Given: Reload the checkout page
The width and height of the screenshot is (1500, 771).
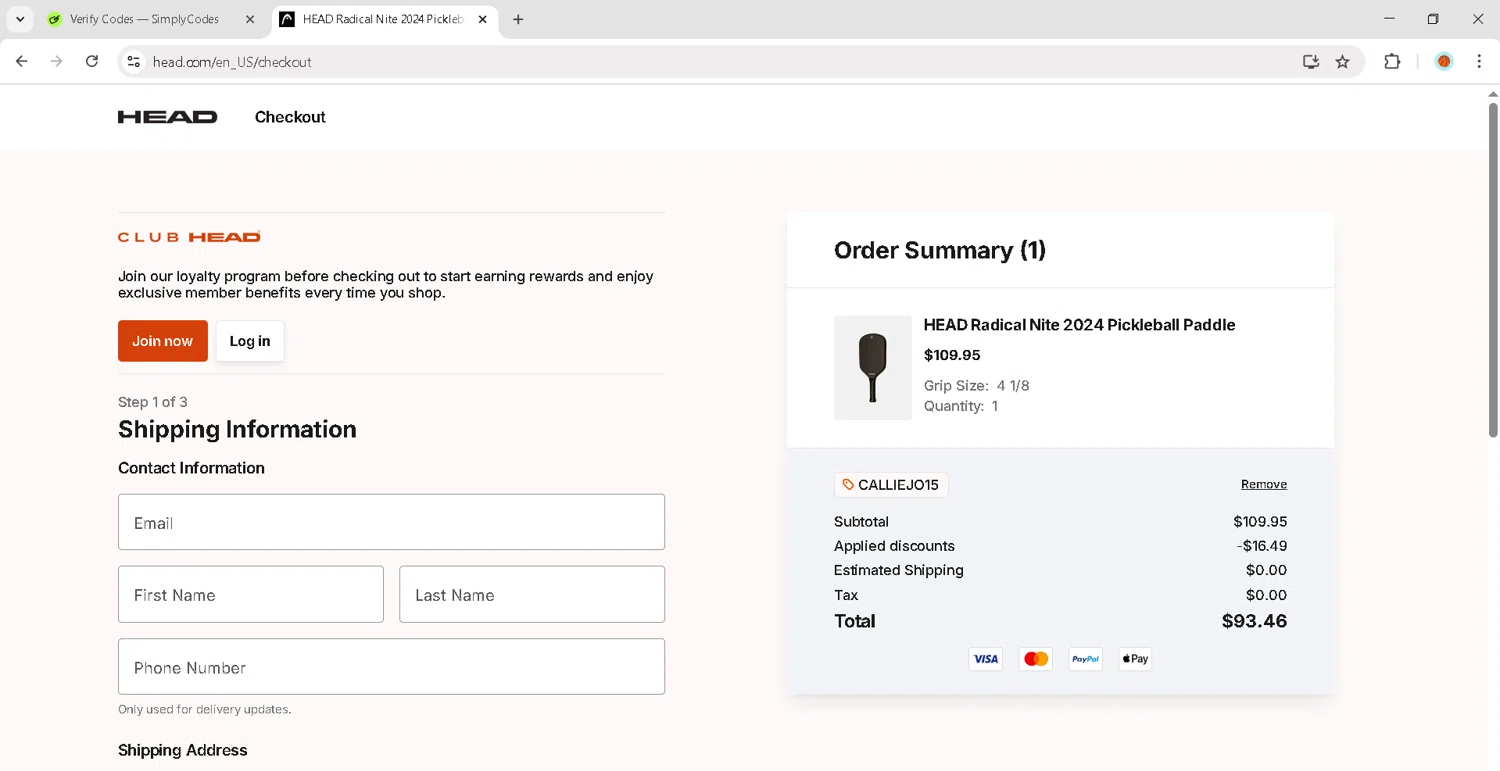Looking at the screenshot, I should point(92,61).
